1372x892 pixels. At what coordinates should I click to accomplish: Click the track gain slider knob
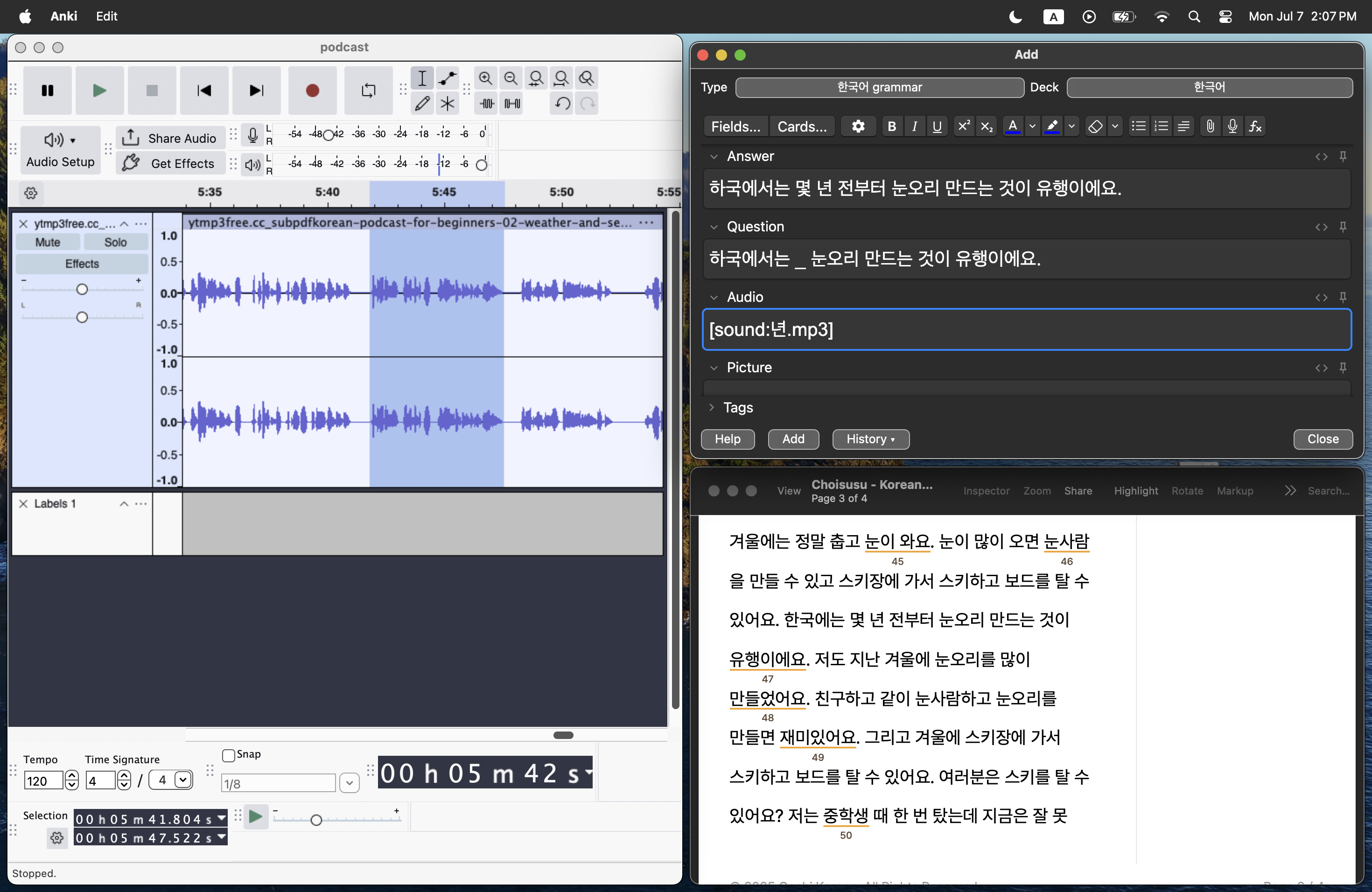pyautogui.click(x=82, y=289)
